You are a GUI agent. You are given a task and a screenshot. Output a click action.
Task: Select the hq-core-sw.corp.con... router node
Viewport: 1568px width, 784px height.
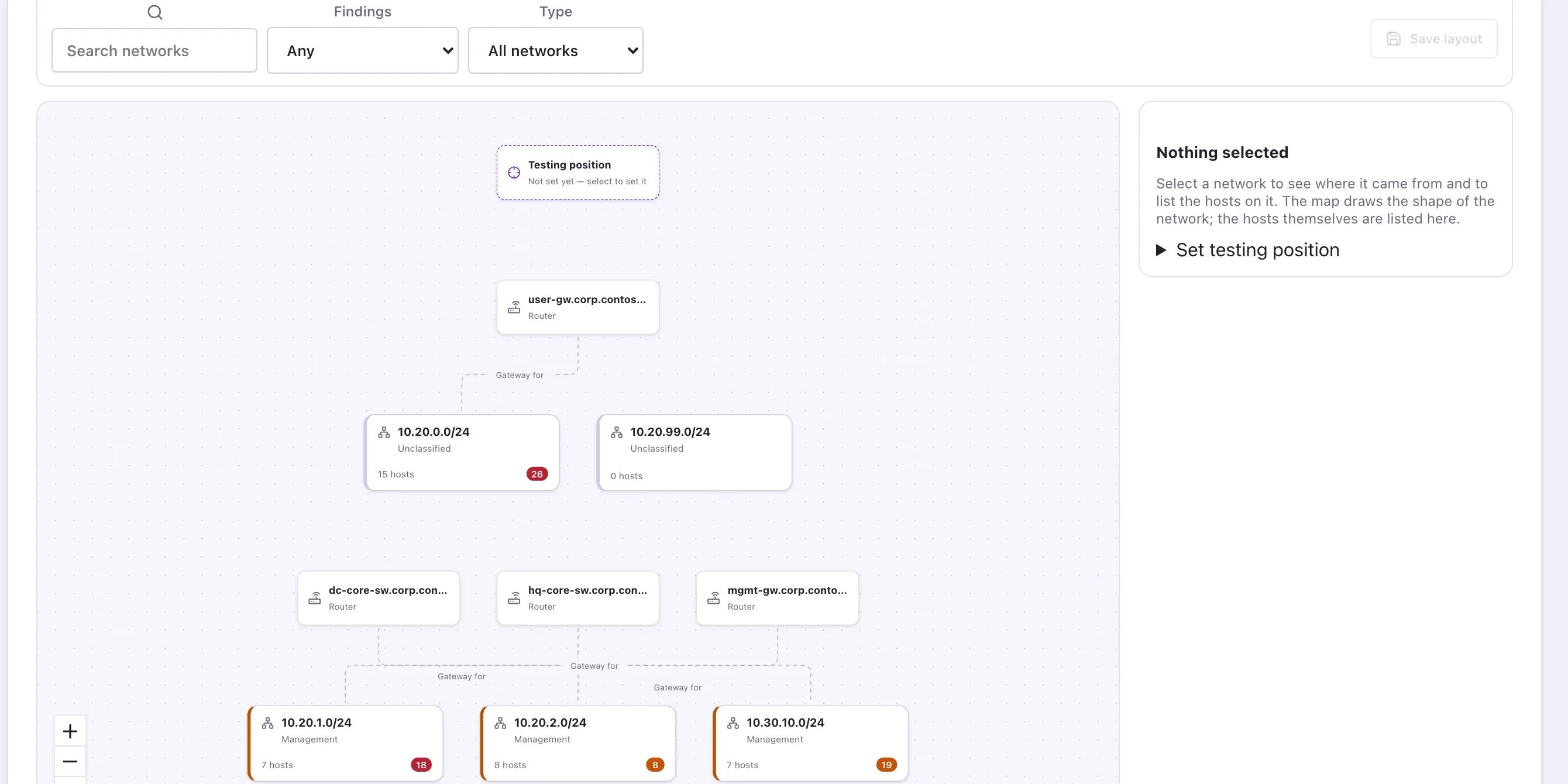click(x=577, y=598)
